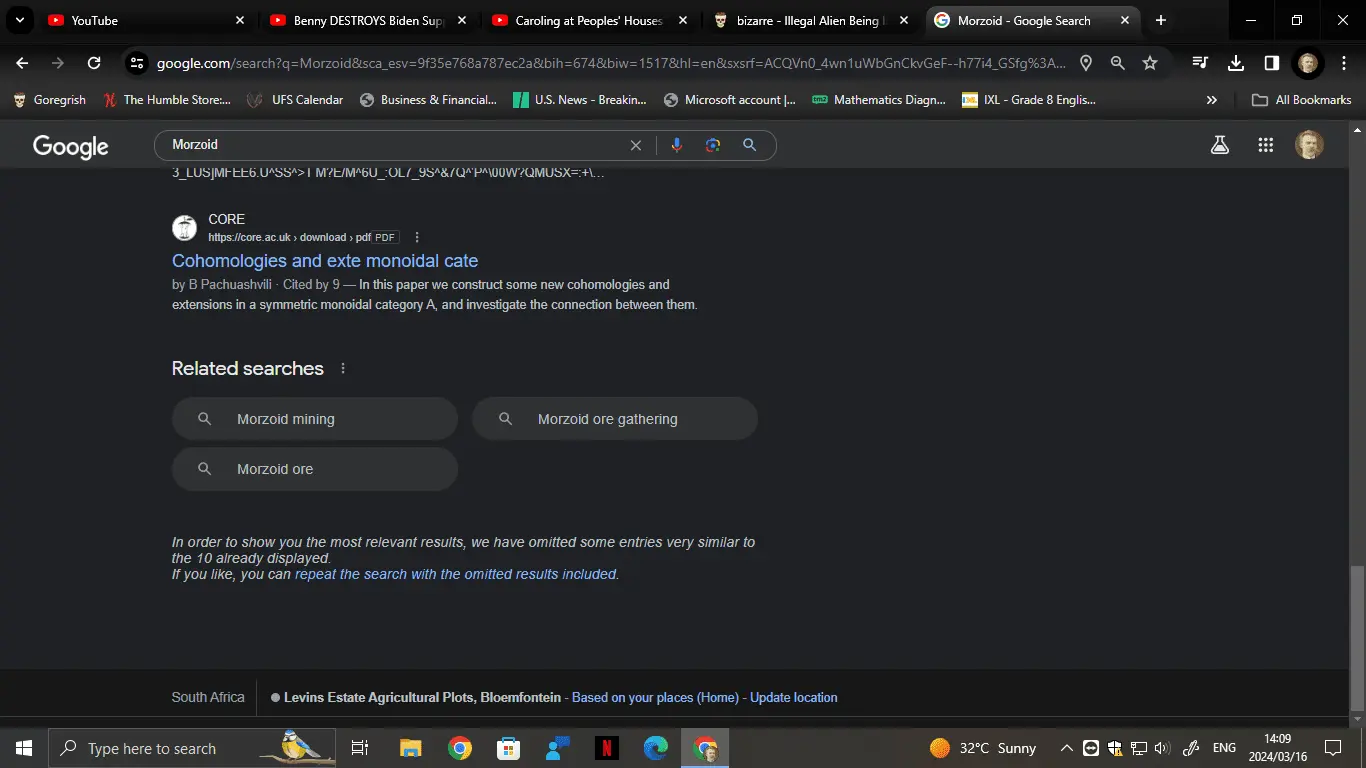The image size is (1366, 768).
Task: Open Chrome three-dot menu
Action: tap(1342, 63)
